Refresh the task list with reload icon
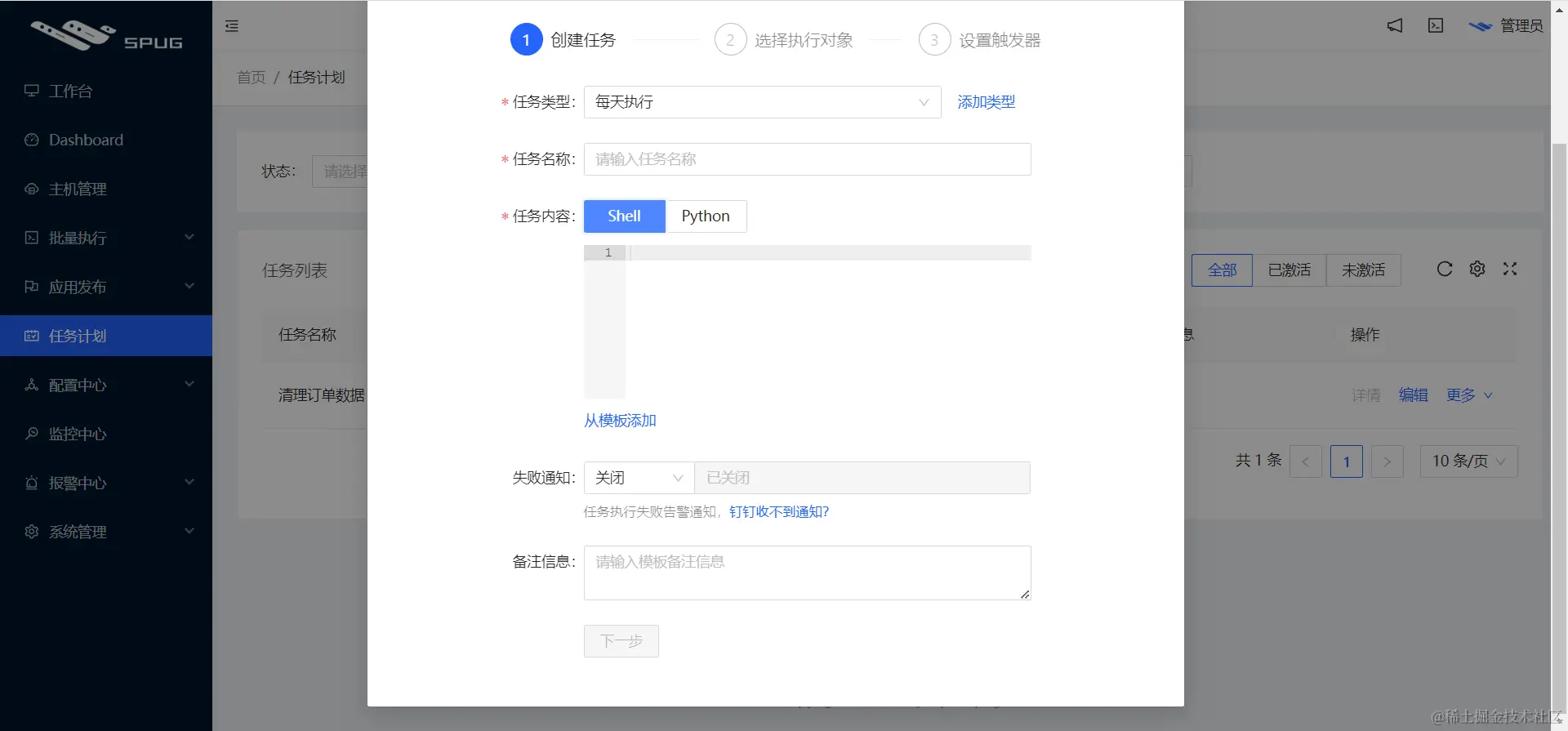This screenshot has height=731, width=1568. point(1445,269)
